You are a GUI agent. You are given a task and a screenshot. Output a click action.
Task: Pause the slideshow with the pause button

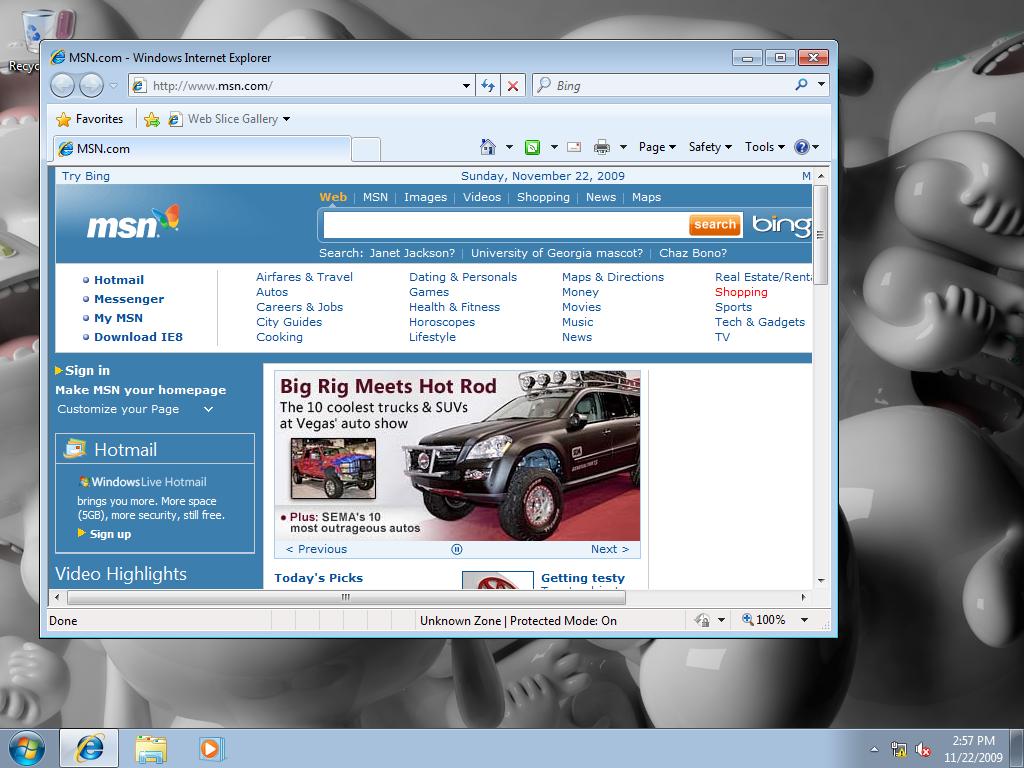coord(457,549)
